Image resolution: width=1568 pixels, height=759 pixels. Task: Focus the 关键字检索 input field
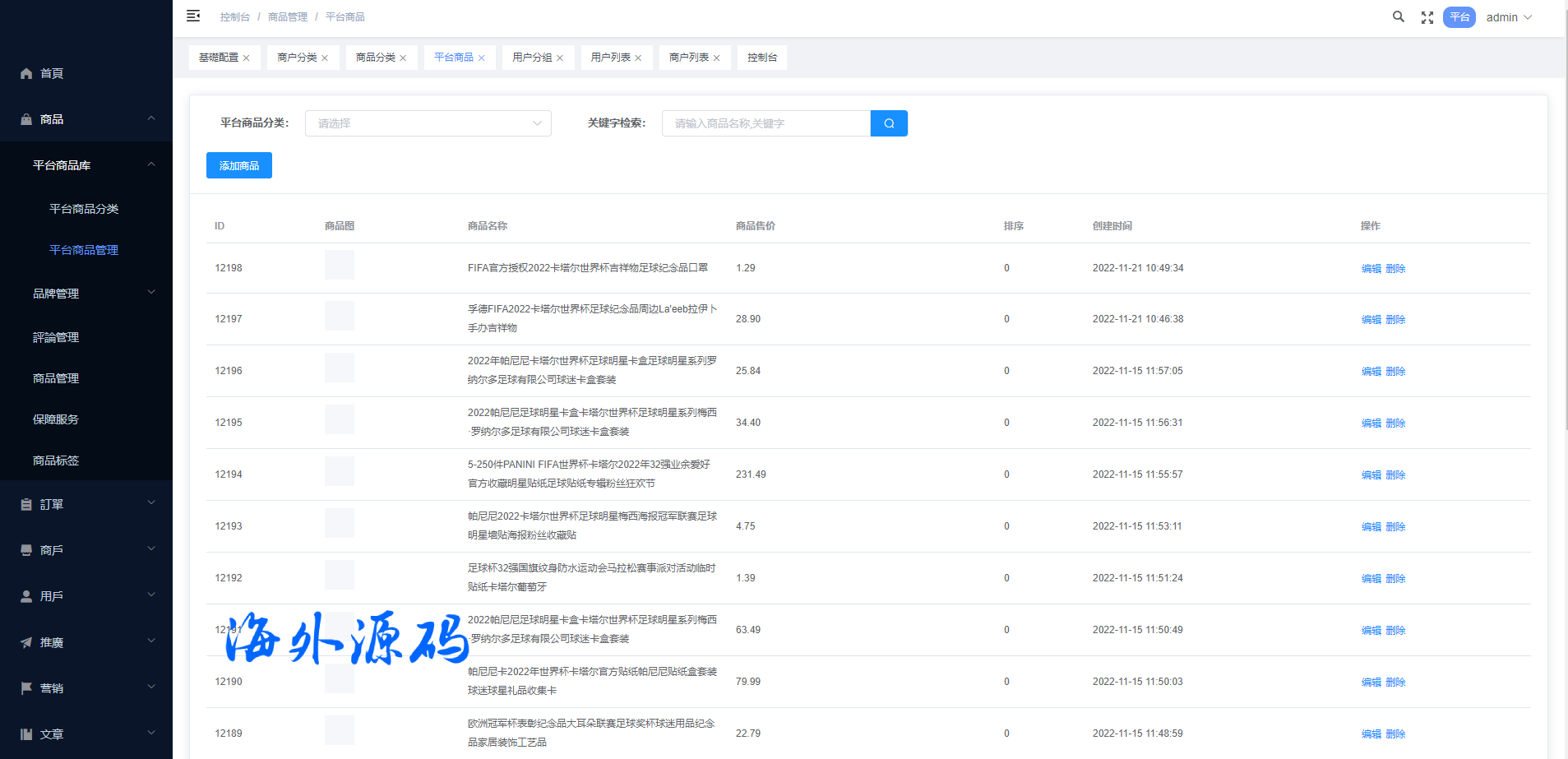coord(765,123)
